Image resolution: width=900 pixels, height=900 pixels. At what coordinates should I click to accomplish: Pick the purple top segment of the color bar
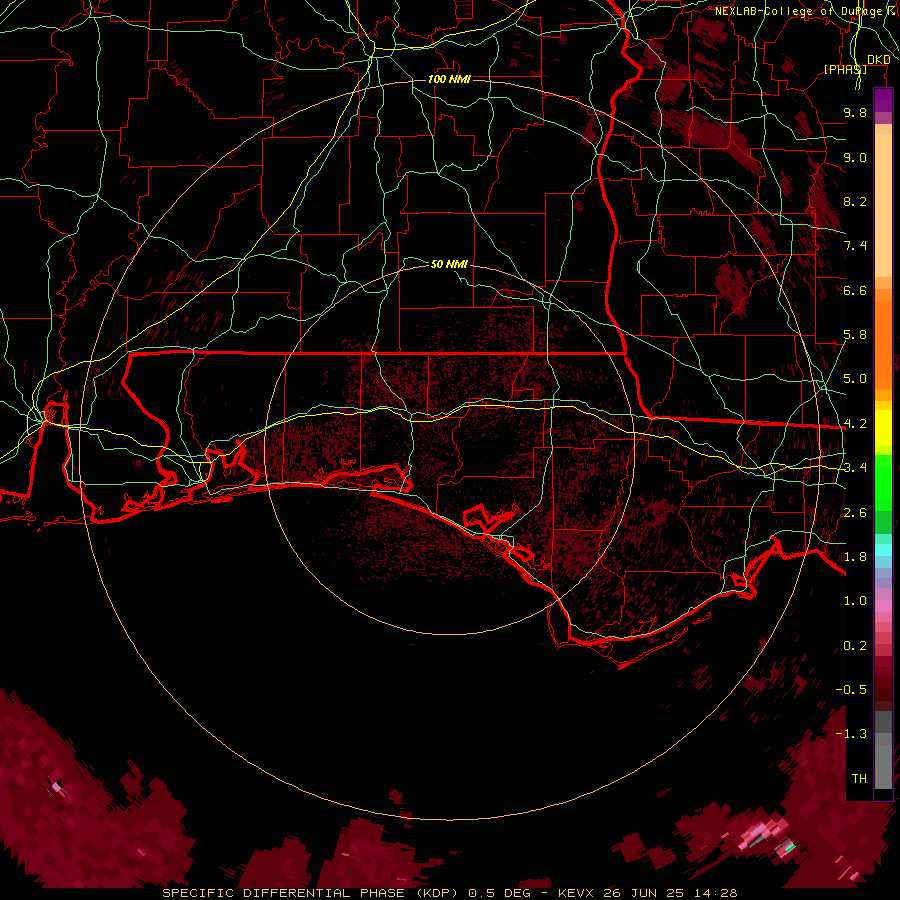pos(883,100)
